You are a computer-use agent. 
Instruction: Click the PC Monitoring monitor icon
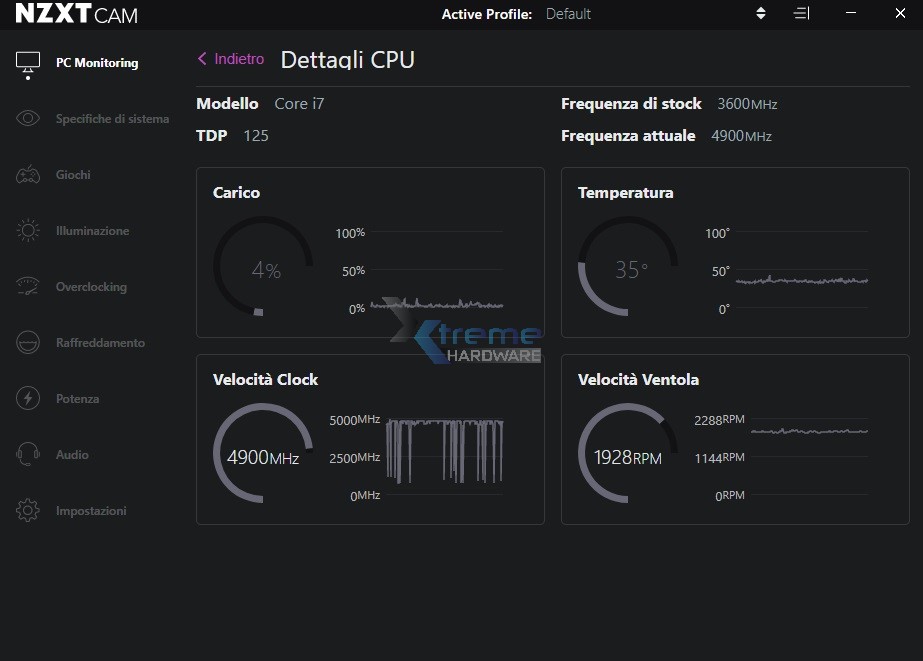click(x=28, y=64)
